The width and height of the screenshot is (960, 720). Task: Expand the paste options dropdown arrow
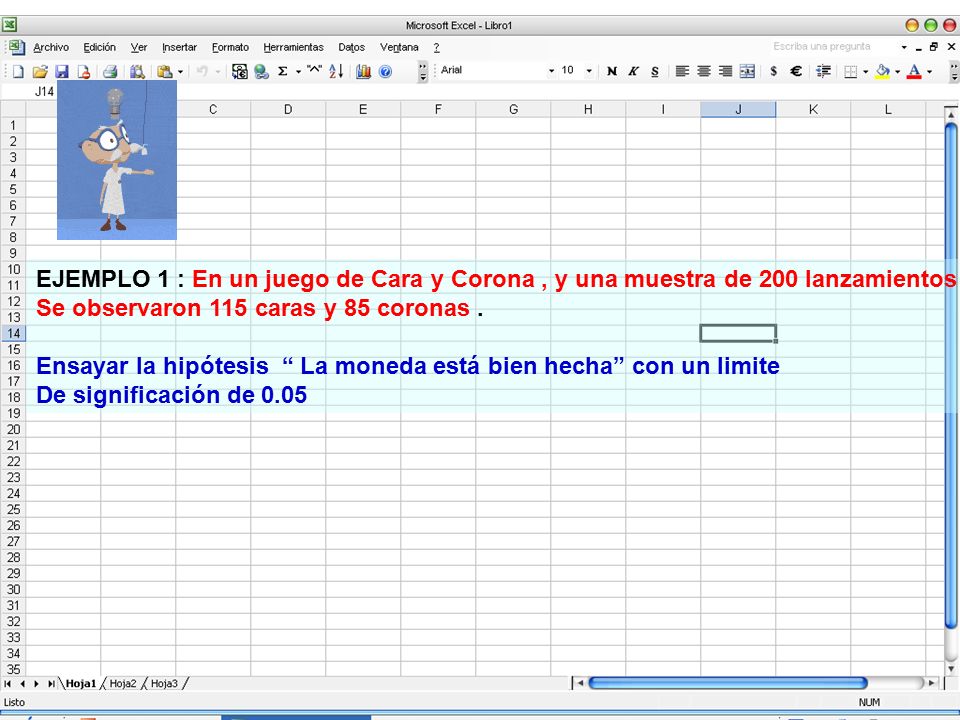[x=180, y=72]
